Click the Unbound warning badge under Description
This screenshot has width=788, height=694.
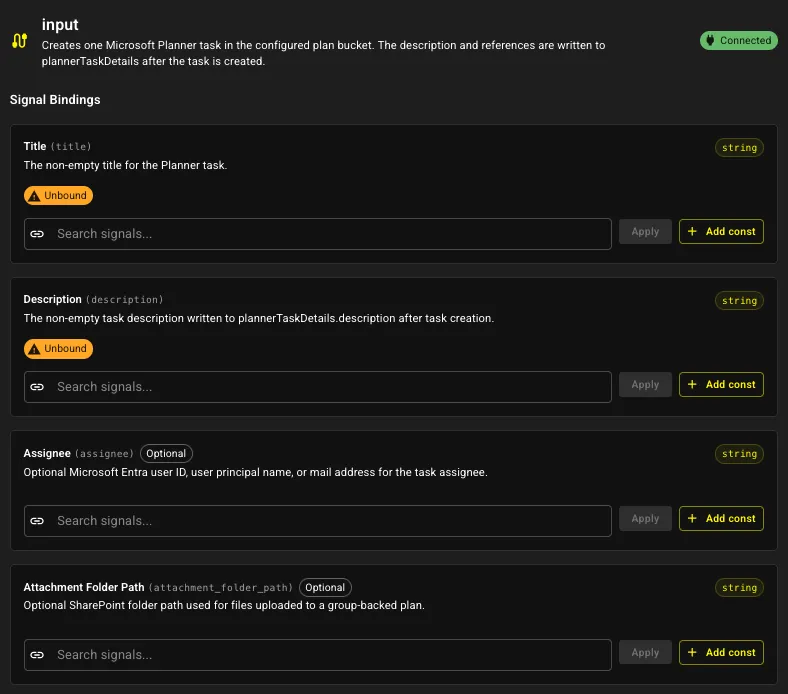click(58, 348)
